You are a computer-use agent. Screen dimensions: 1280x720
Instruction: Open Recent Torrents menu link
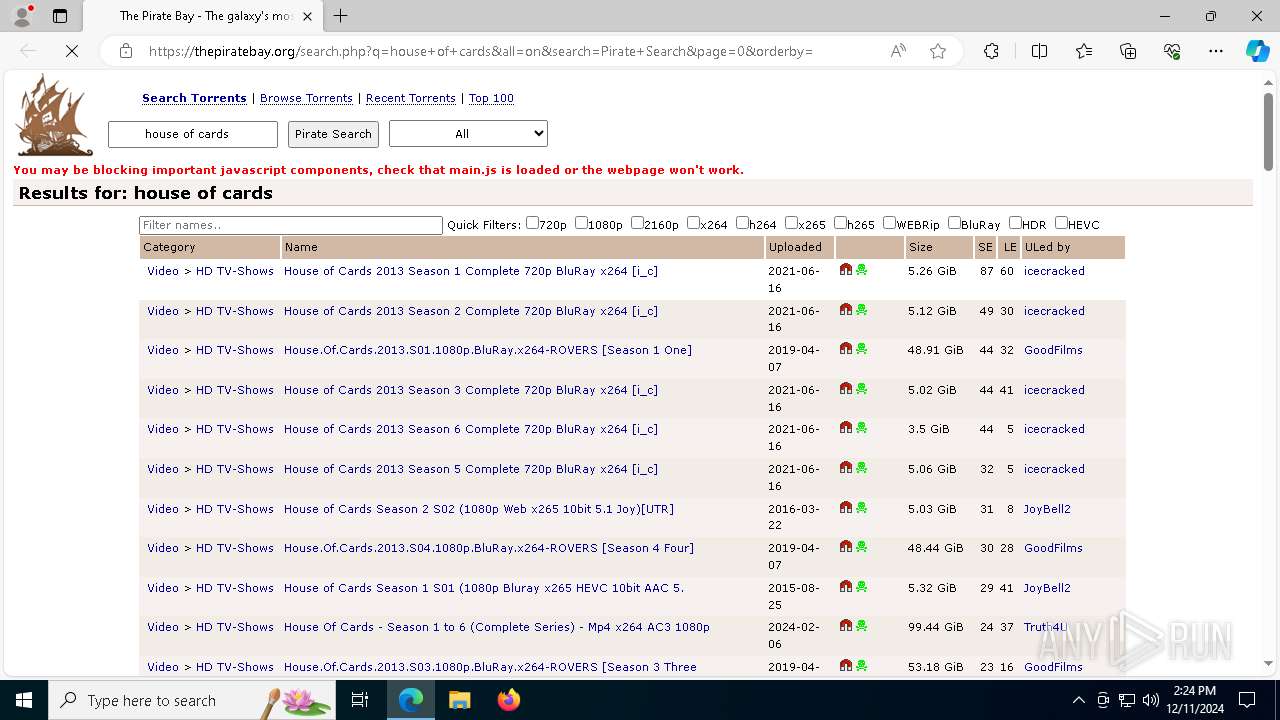(411, 98)
